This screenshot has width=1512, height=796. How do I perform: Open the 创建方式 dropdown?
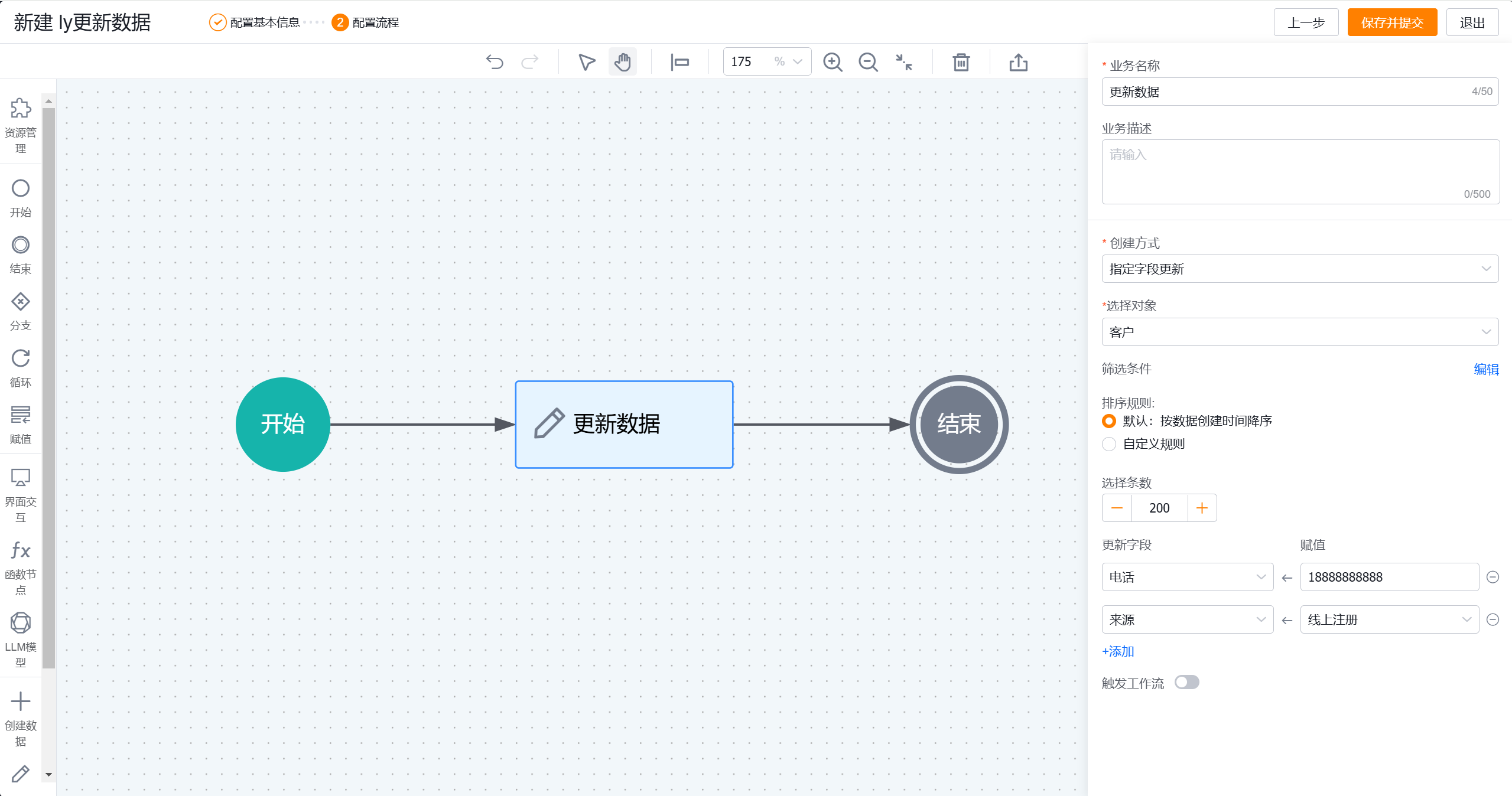point(1299,269)
